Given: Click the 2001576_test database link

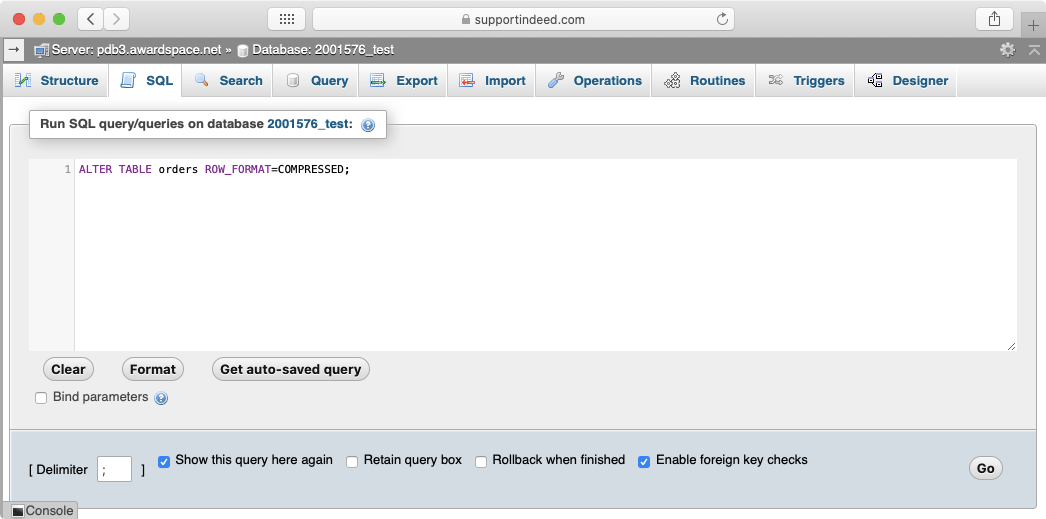Looking at the screenshot, I should [x=309, y=124].
